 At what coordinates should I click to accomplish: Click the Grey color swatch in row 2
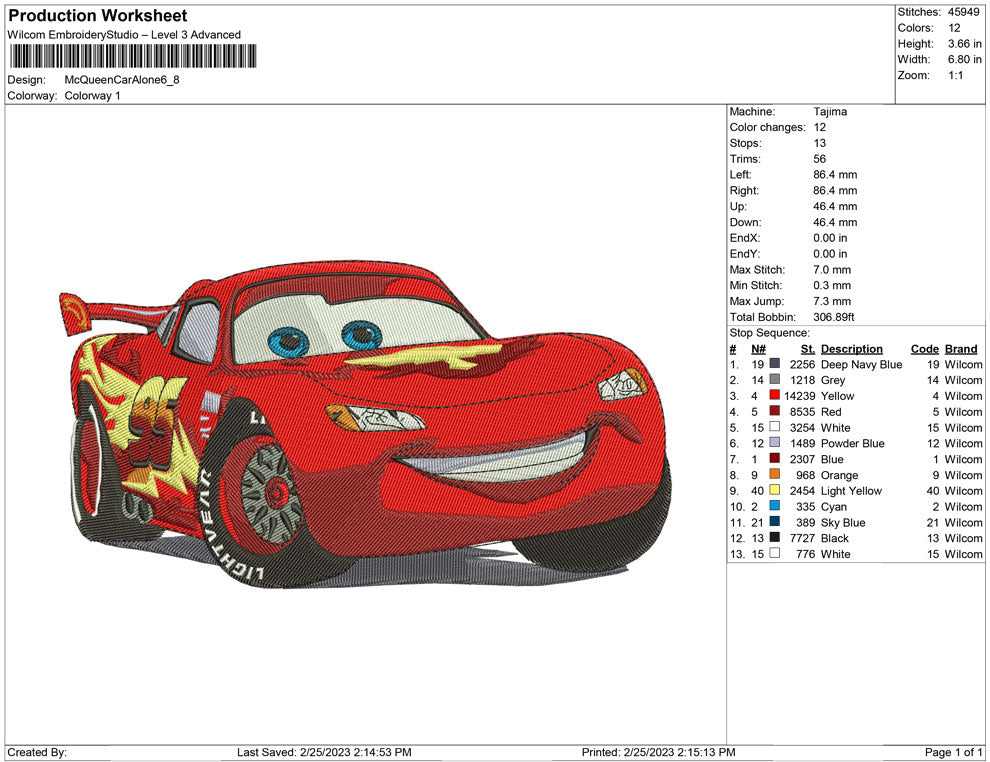pos(775,379)
